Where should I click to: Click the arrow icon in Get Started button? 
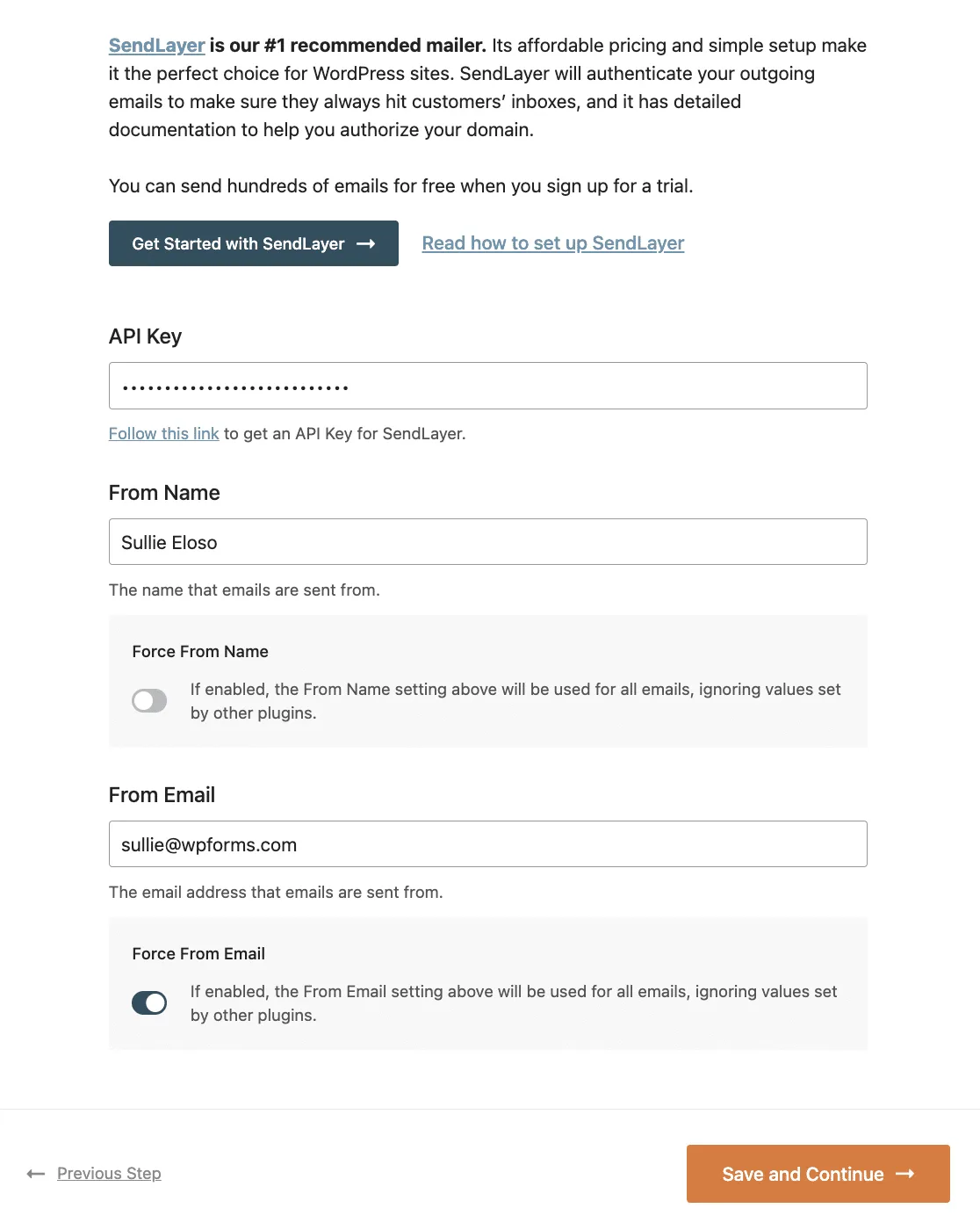point(366,243)
